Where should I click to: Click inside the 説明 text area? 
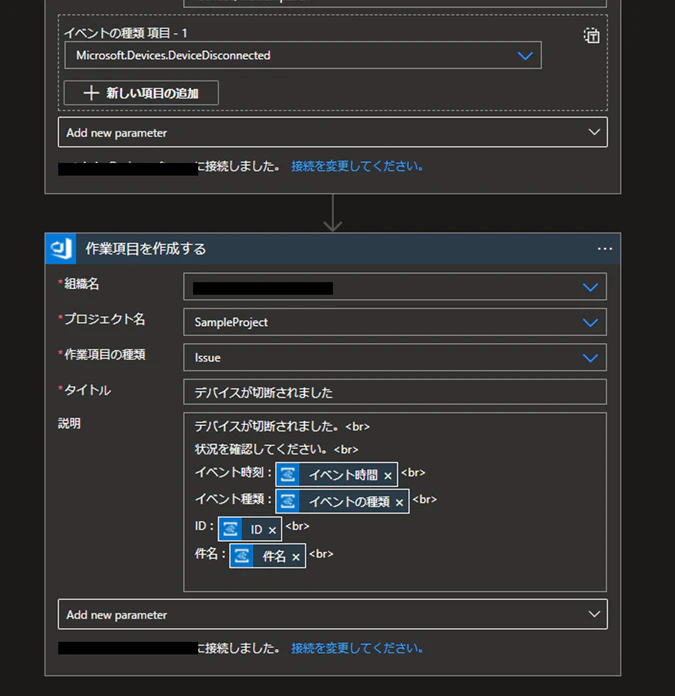click(x=395, y=502)
